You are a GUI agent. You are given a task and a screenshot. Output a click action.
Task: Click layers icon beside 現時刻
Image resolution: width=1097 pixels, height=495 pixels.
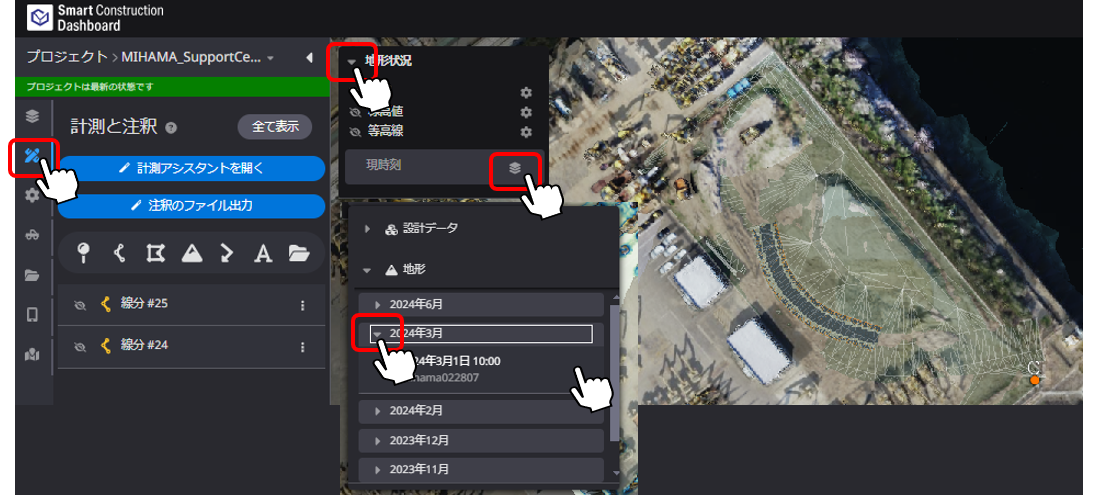[x=514, y=168]
